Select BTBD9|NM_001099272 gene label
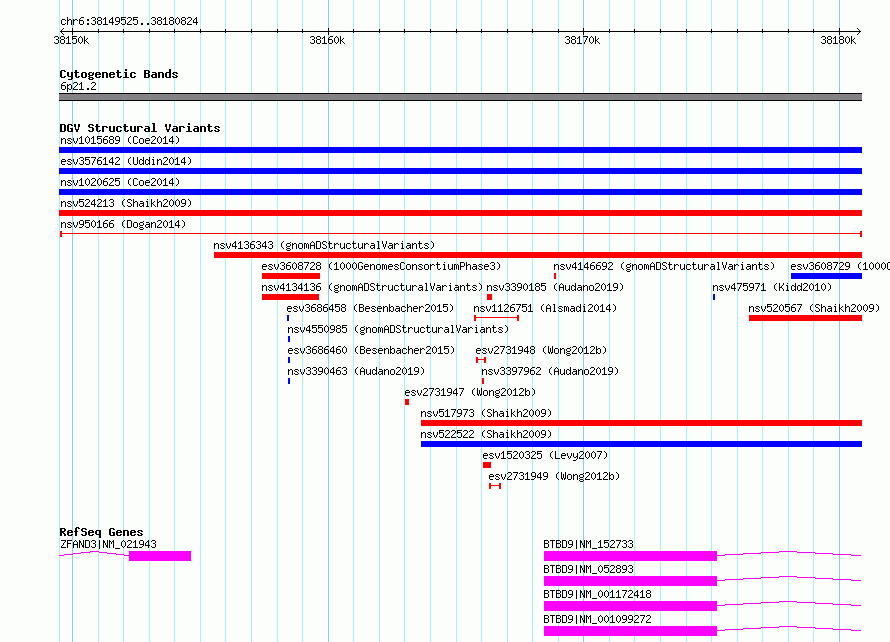This screenshot has width=890, height=642. (x=597, y=619)
